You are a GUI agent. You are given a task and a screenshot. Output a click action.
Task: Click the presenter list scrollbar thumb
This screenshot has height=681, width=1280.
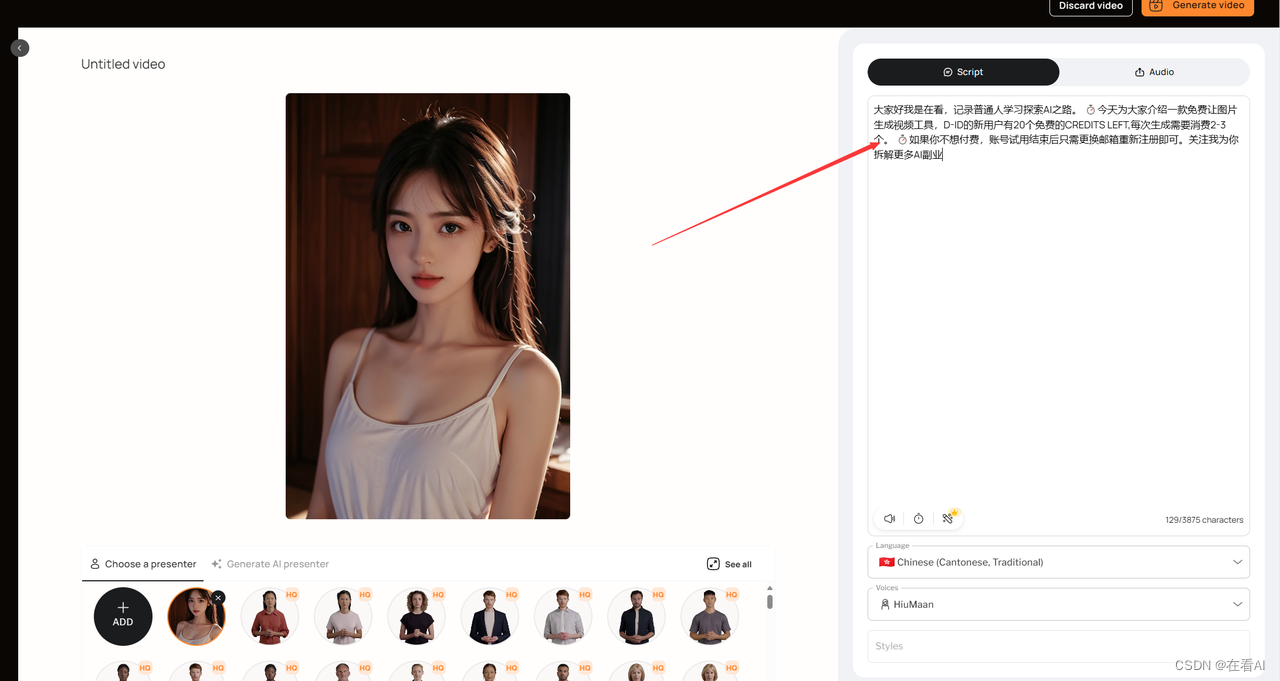(x=769, y=601)
